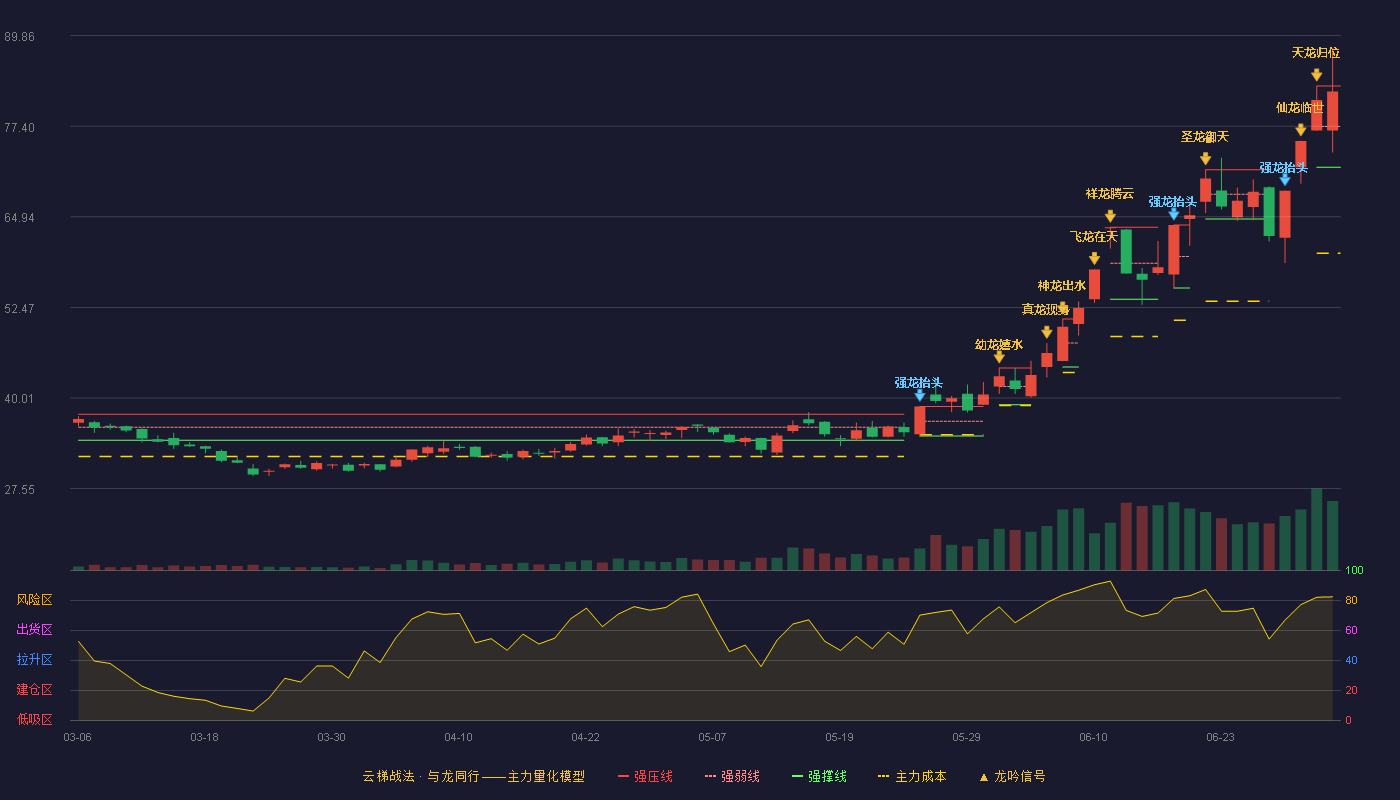Click the yellow arrow under 圣龙御天
1400x800 pixels.
[x=1205, y=159]
